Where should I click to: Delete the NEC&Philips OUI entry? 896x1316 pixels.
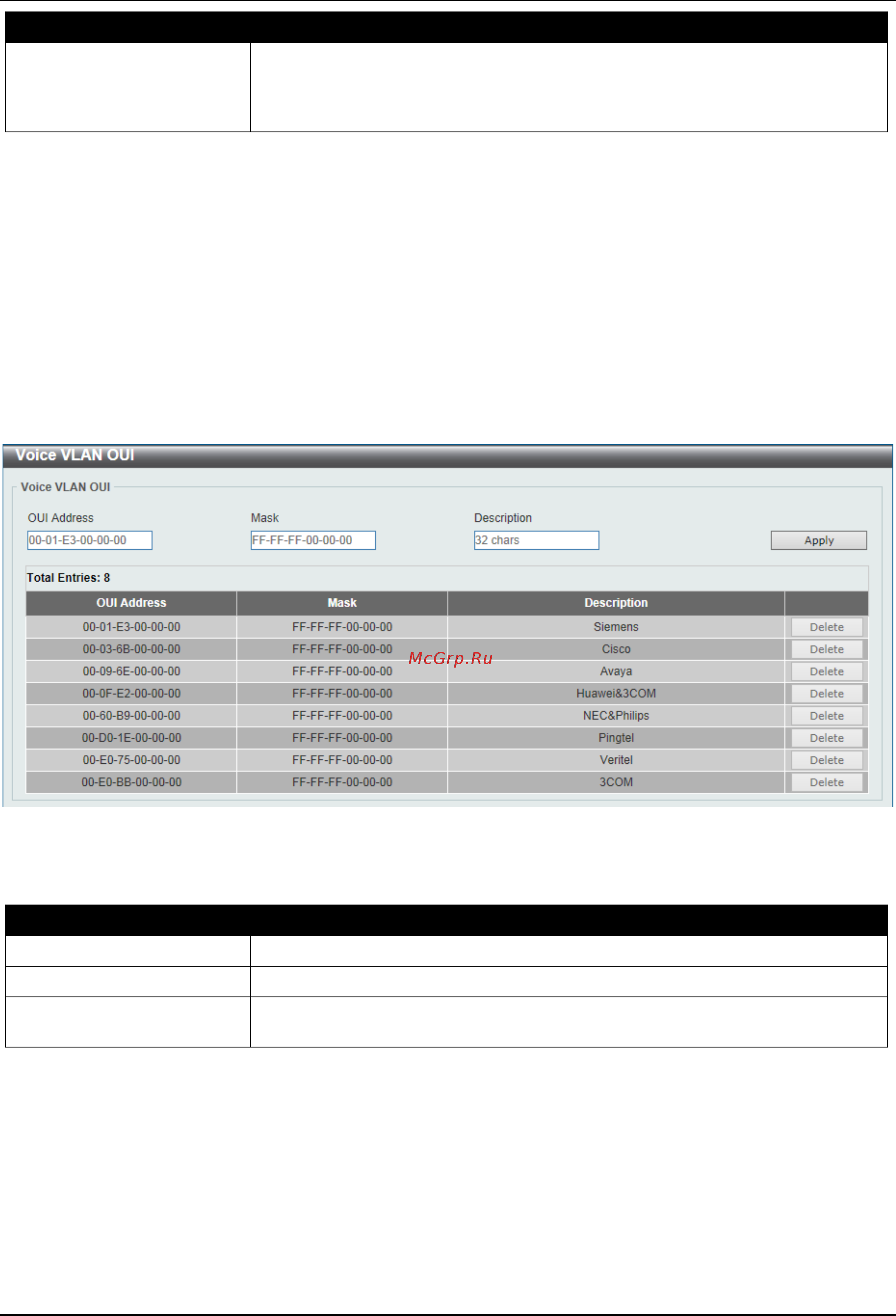[827, 715]
